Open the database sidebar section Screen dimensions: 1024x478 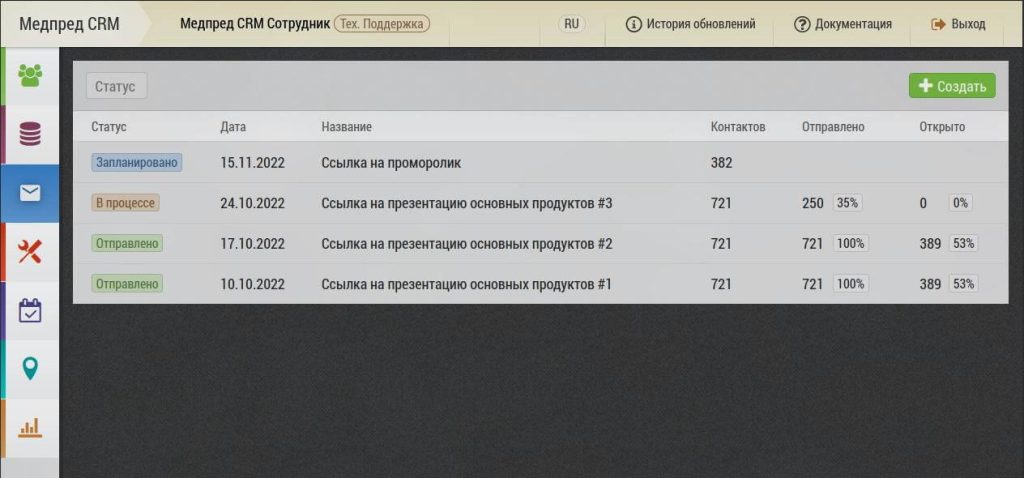click(x=30, y=135)
